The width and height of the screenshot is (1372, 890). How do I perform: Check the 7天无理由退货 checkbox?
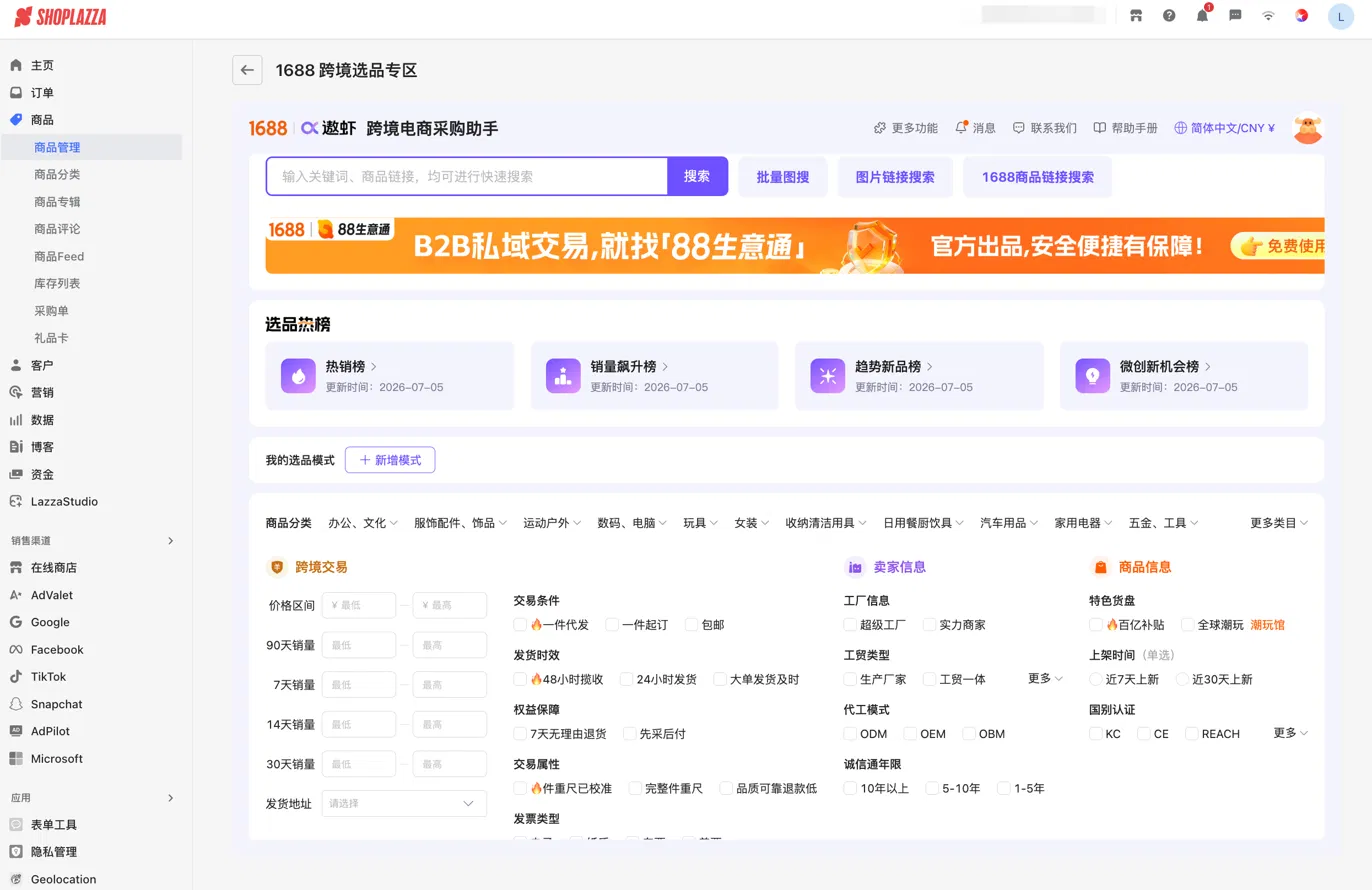520,733
